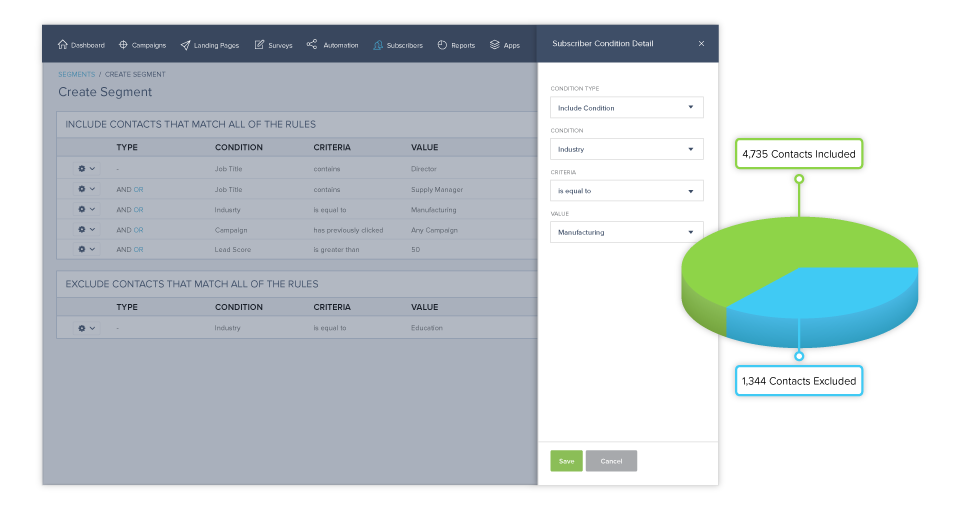
Task: Click the Campaigns target icon
Action: point(123,45)
